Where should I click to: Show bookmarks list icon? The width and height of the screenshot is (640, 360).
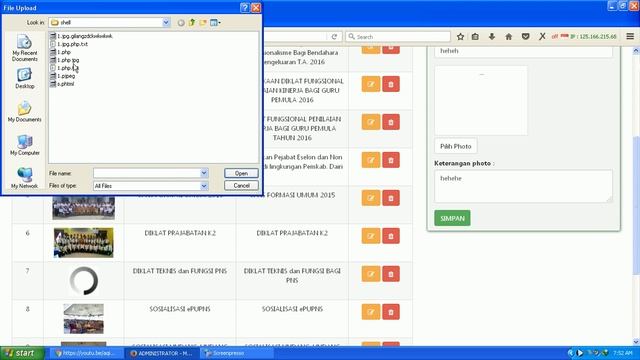pos(475,37)
